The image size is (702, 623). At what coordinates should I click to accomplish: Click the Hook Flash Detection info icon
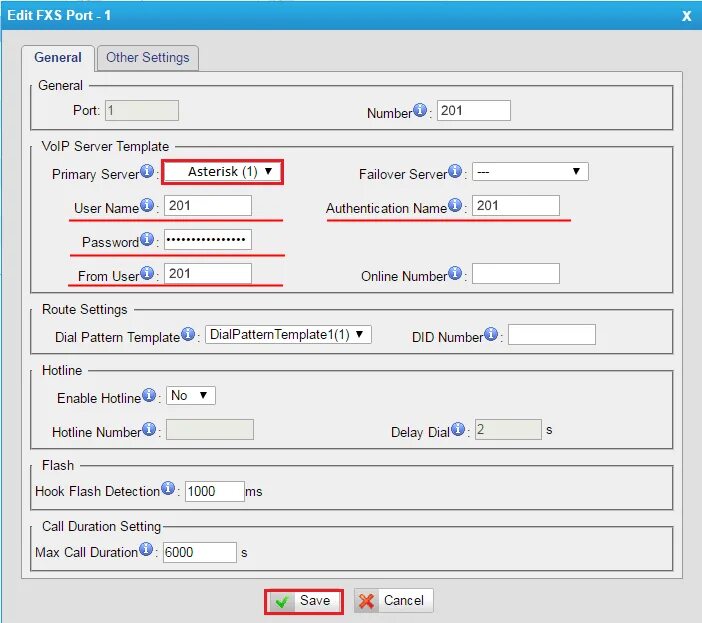coord(168,488)
